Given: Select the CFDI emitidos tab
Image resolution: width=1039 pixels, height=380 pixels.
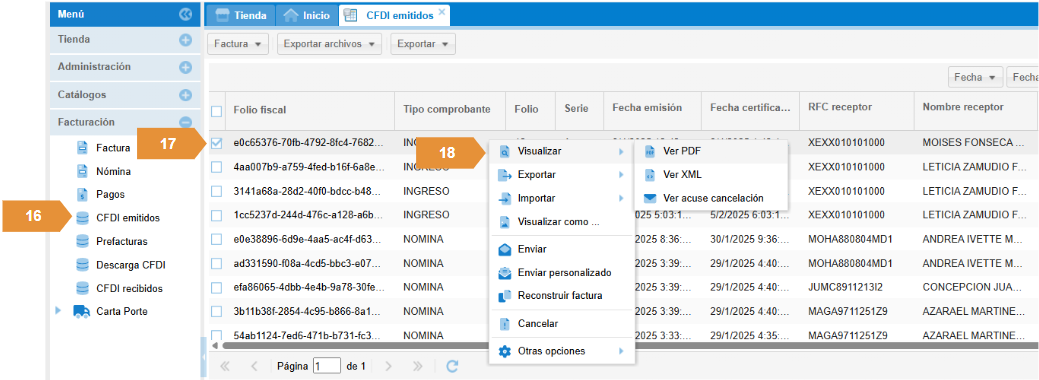Looking at the screenshot, I should [393, 15].
